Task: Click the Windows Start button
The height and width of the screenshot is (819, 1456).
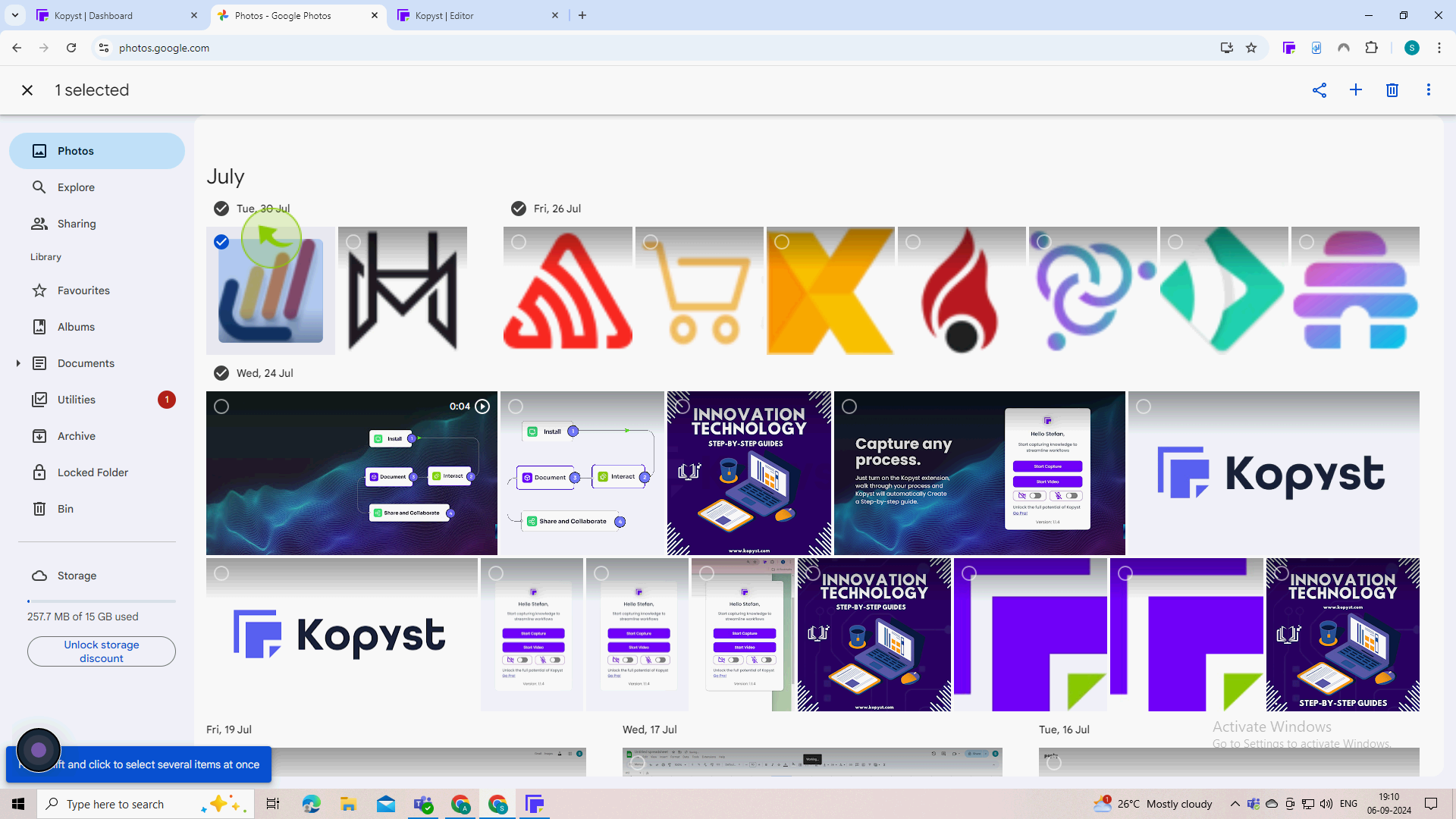Action: click(x=18, y=804)
